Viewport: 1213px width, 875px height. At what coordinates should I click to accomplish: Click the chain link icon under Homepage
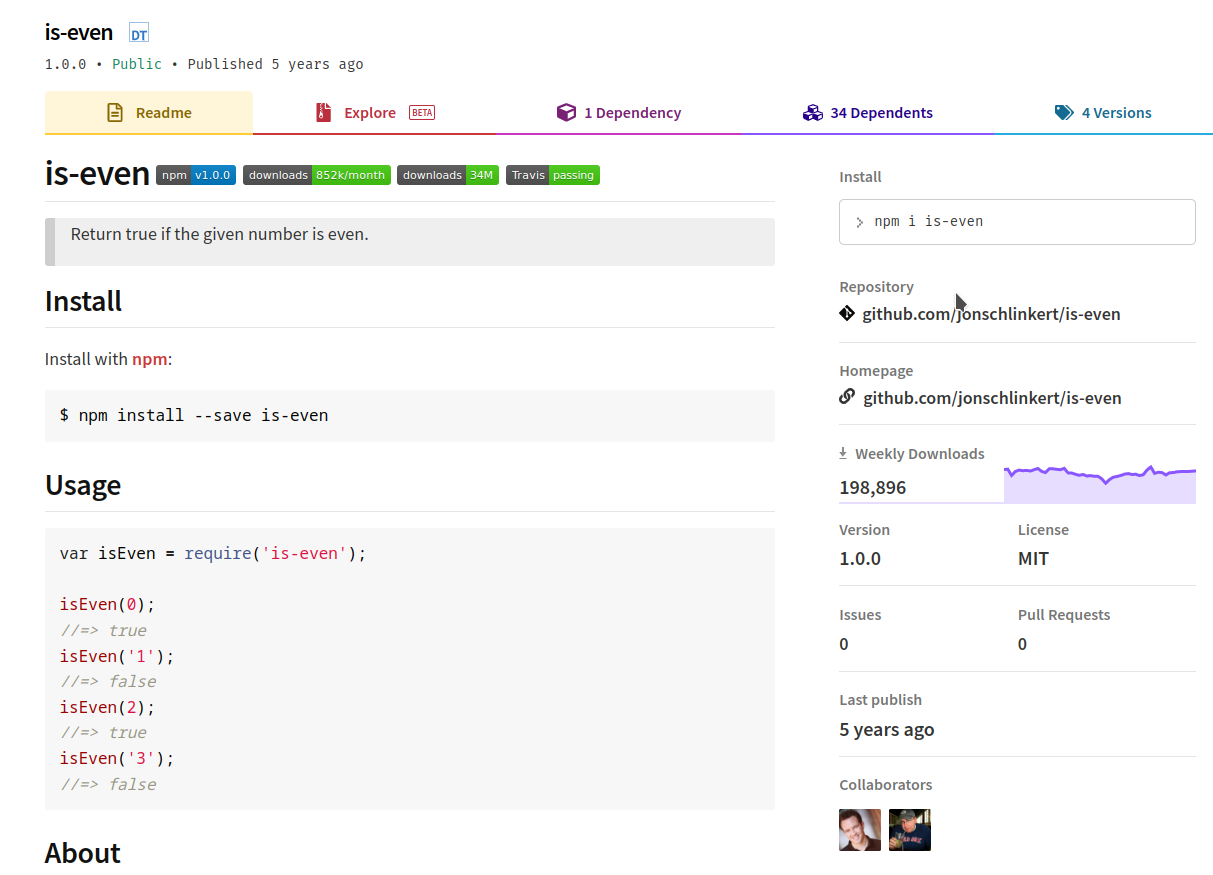(847, 397)
